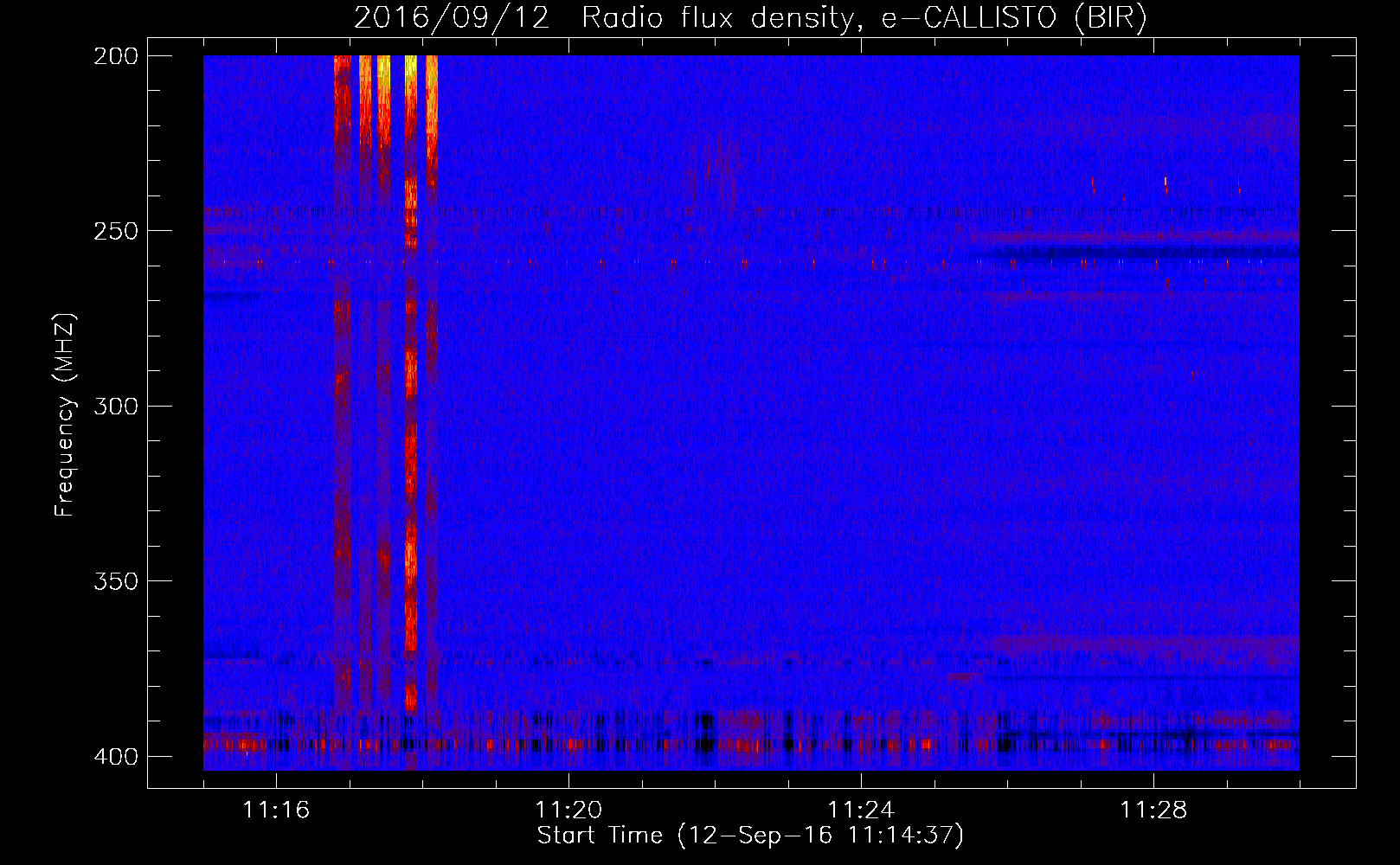Viewport: 1400px width, 865px height.
Task: Click the 350 frequency tick label
Action: pos(115,580)
